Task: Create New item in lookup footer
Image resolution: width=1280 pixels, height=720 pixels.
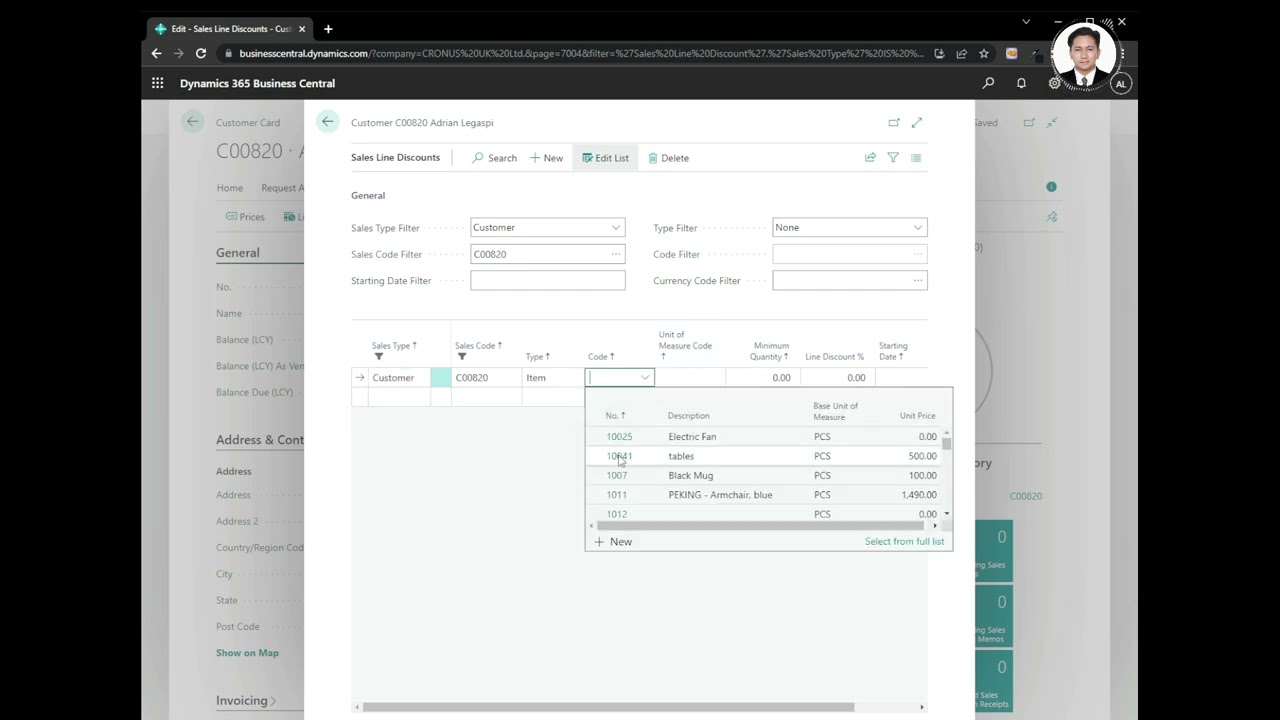Action: pos(613,542)
